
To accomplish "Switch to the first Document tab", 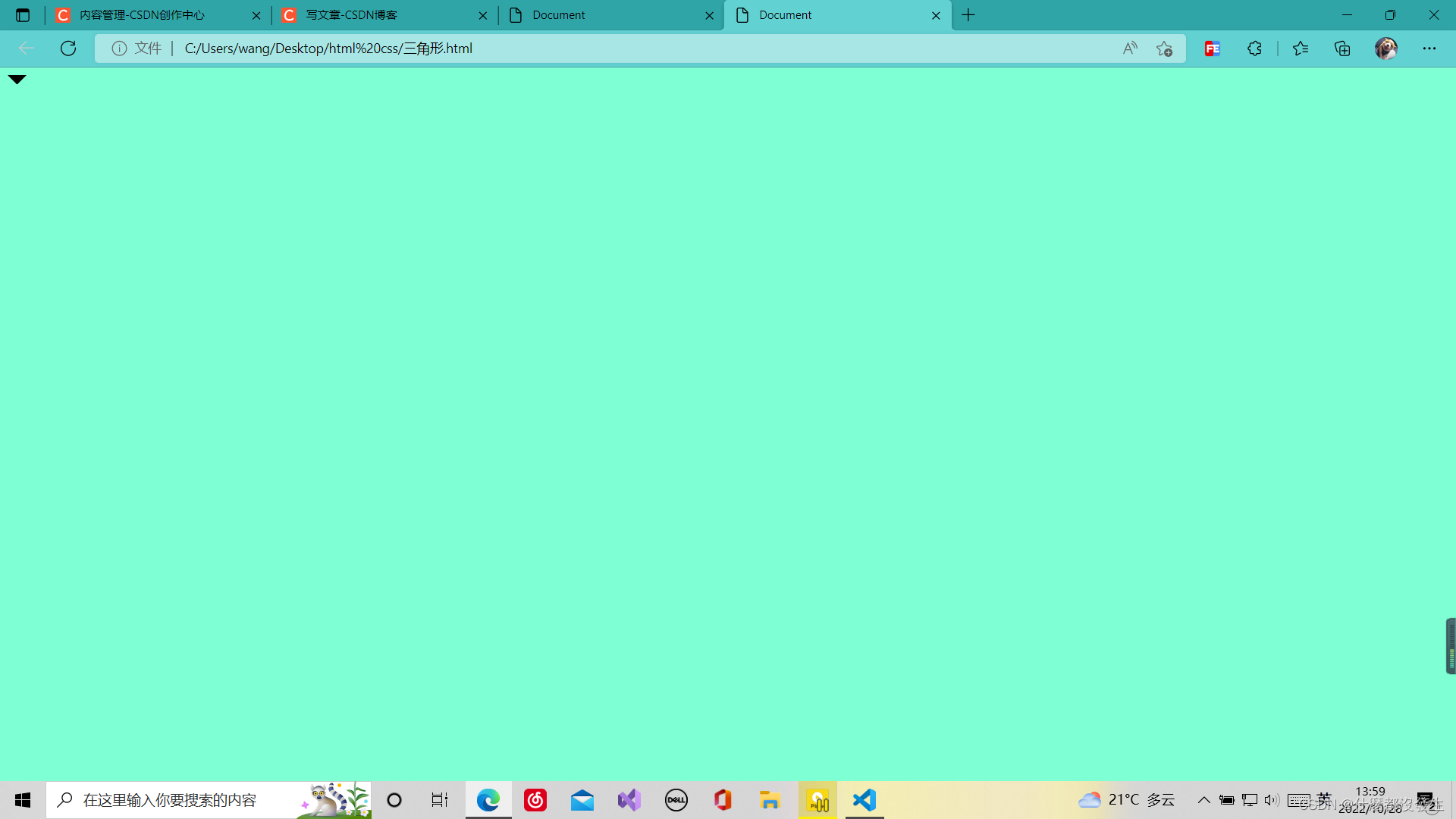I will click(611, 15).
